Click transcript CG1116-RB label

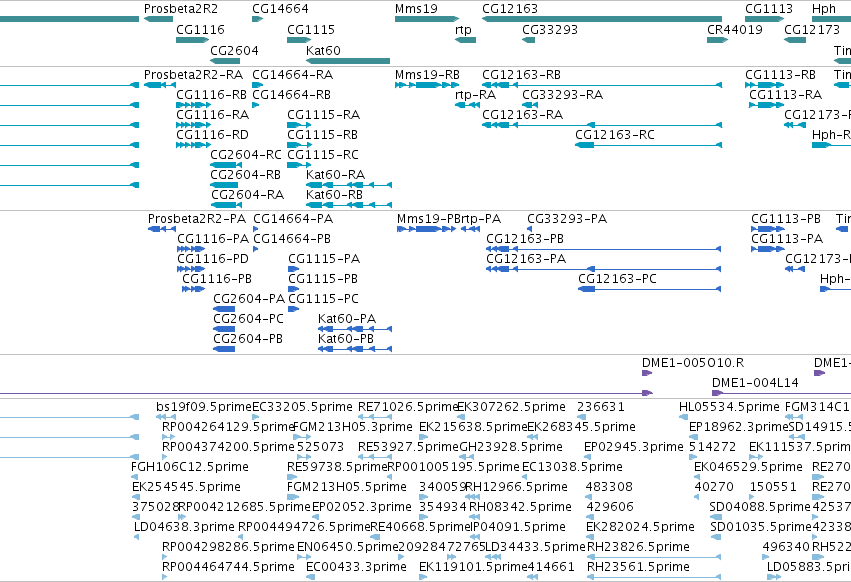click(211, 94)
